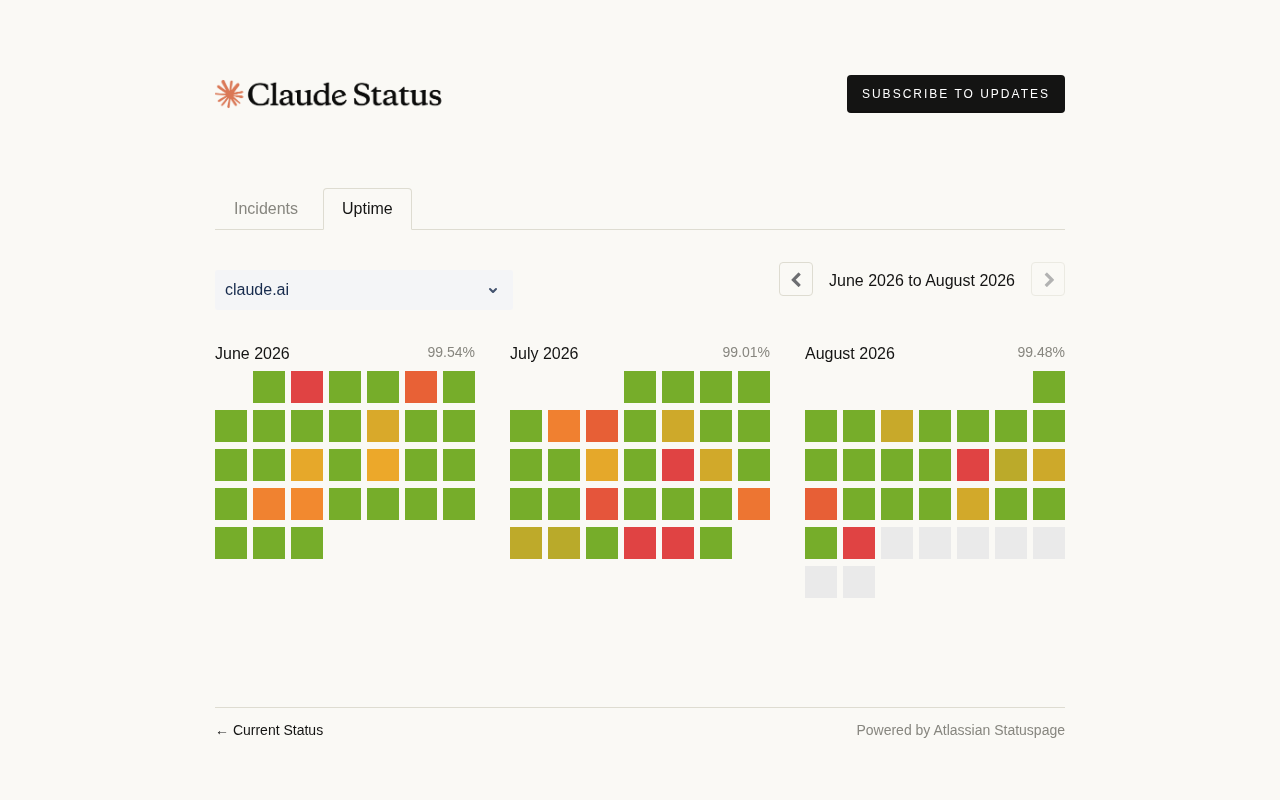Click the orange July 25 day square
Screen dimensions: 1280x800
[754, 504]
